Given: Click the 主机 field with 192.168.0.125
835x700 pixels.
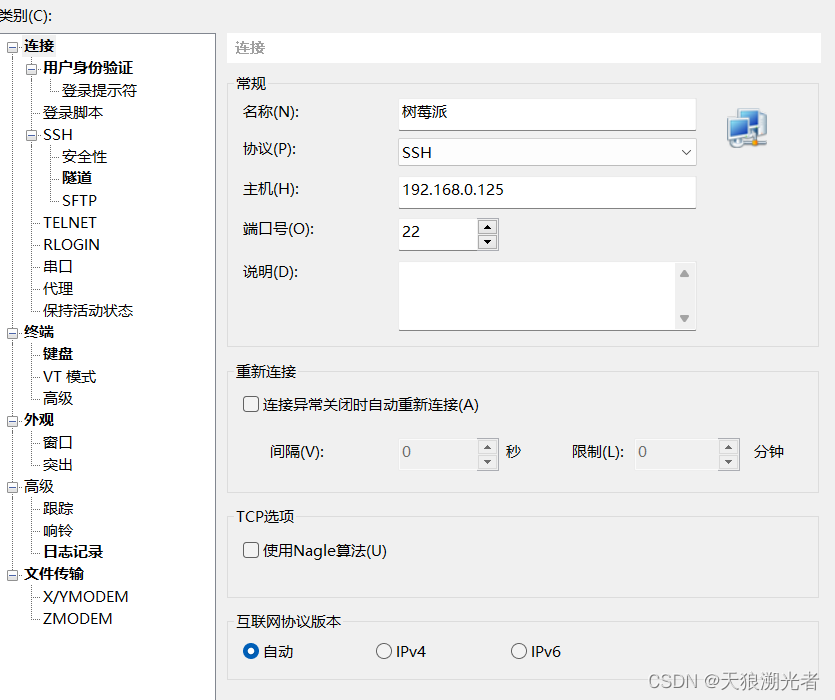Looking at the screenshot, I should 547,192.
